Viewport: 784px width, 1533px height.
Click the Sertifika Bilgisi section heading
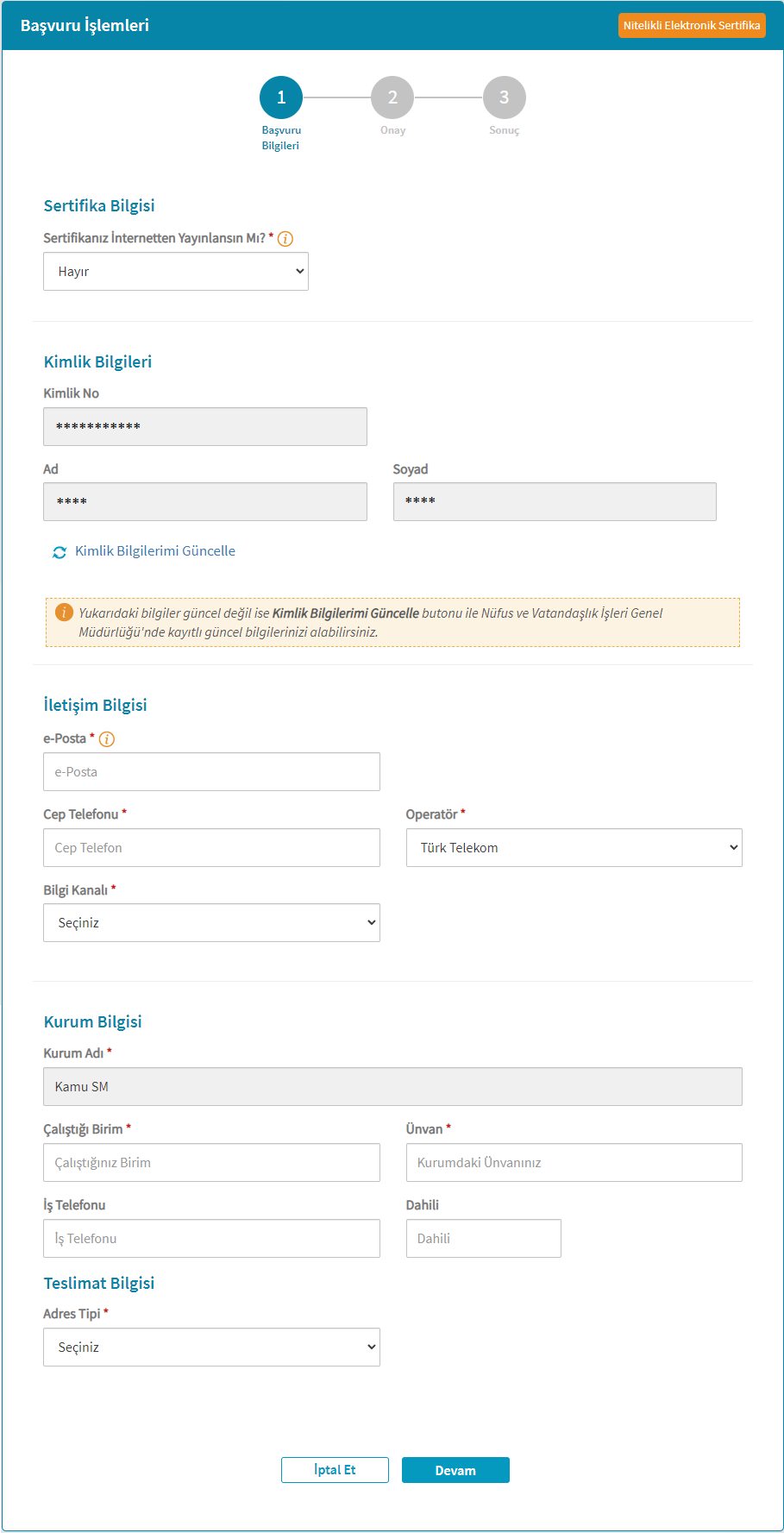(x=99, y=205)
